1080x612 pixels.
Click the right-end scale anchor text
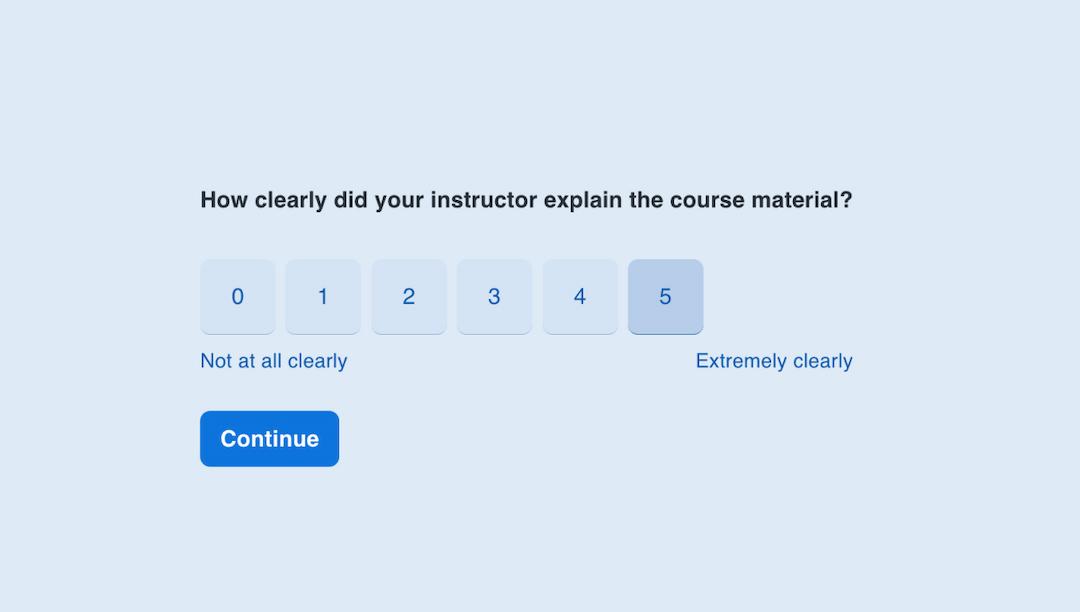[774, 361]
